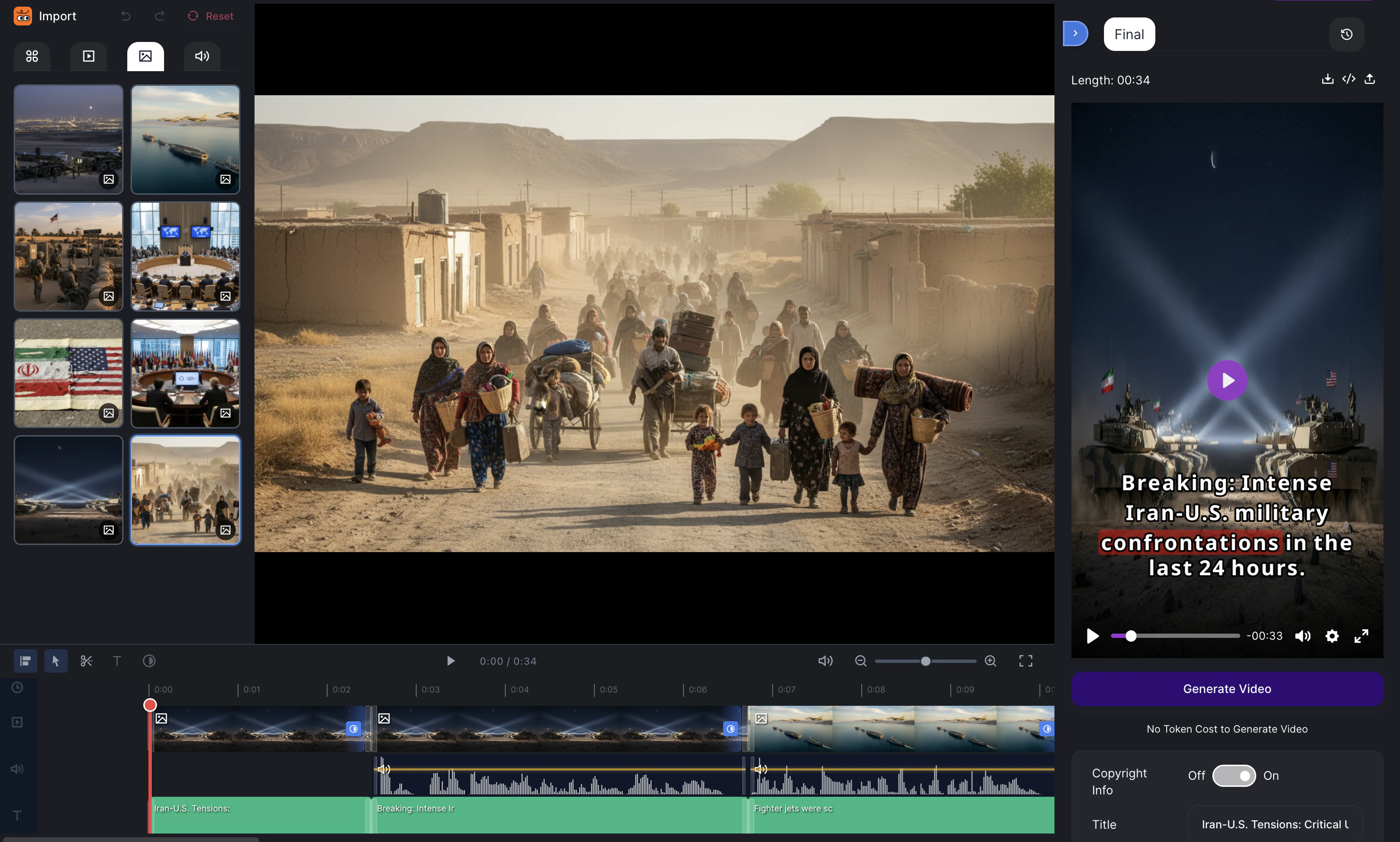1400x842 pixels.
Task: Open the transition effect tool
Action: (149, 661)
